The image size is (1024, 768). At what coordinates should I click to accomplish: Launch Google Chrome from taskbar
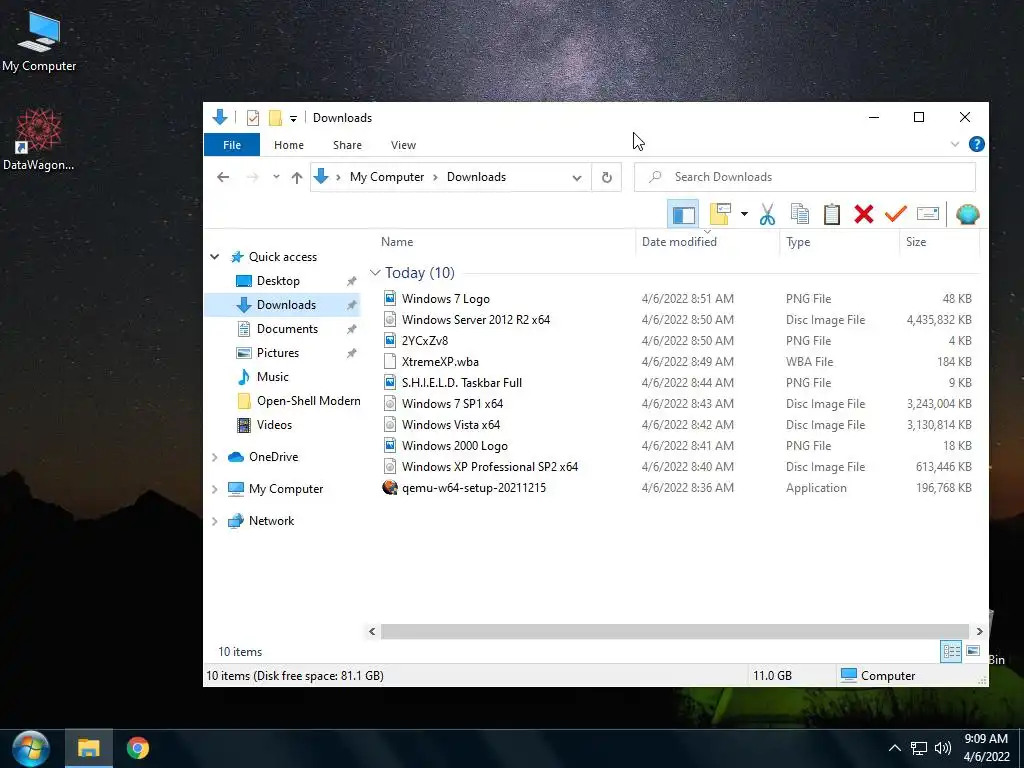coord(138,748)
